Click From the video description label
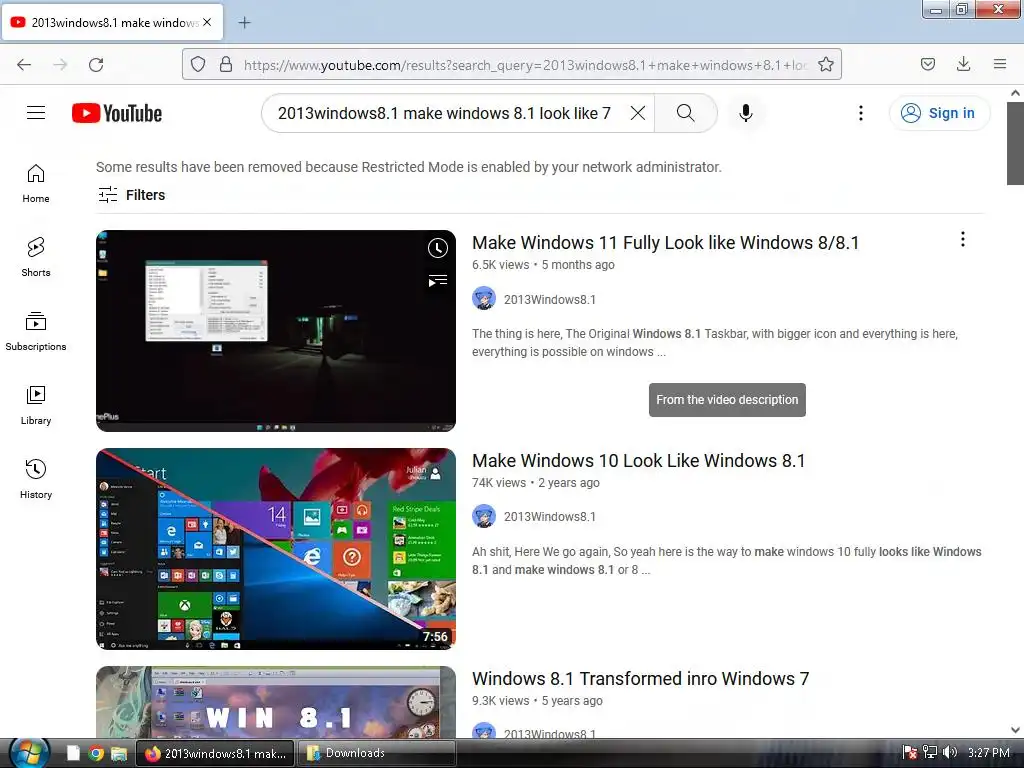This screenshot has height=768, width=1024. point(727,400)
